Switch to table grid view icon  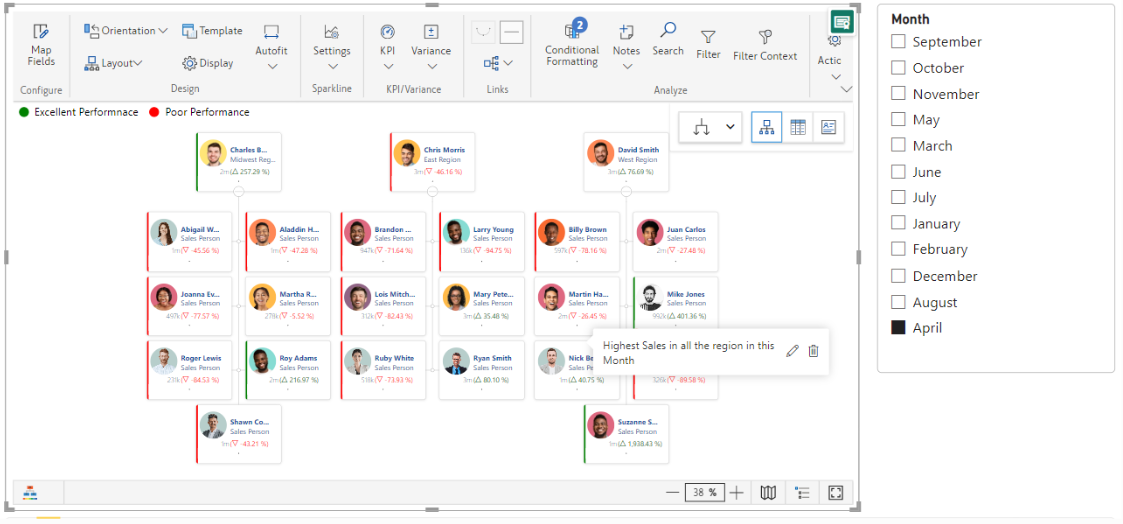(797, 127)
